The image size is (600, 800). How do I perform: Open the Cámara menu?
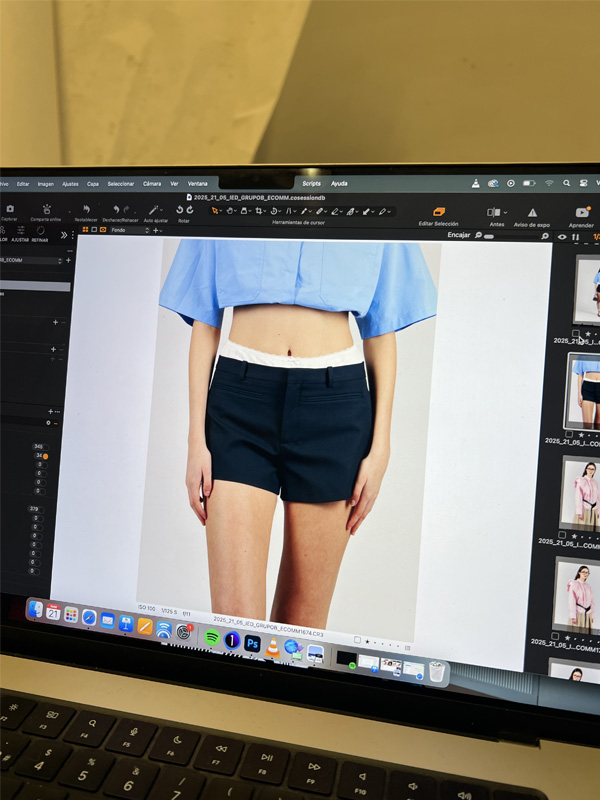point(151,184)
